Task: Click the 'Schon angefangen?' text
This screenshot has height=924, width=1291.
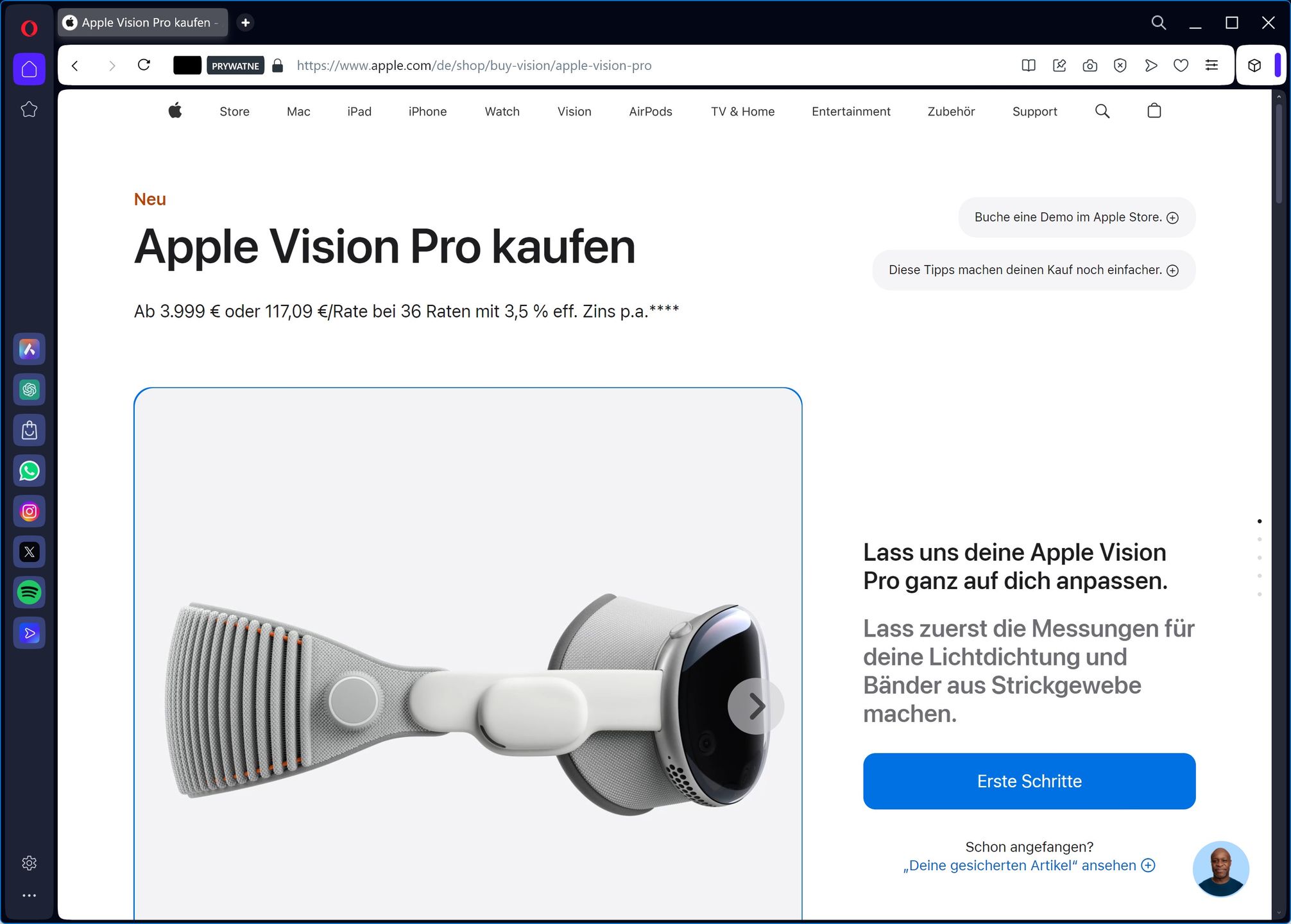Action: pyautogui.click(x=1029, y=847)
